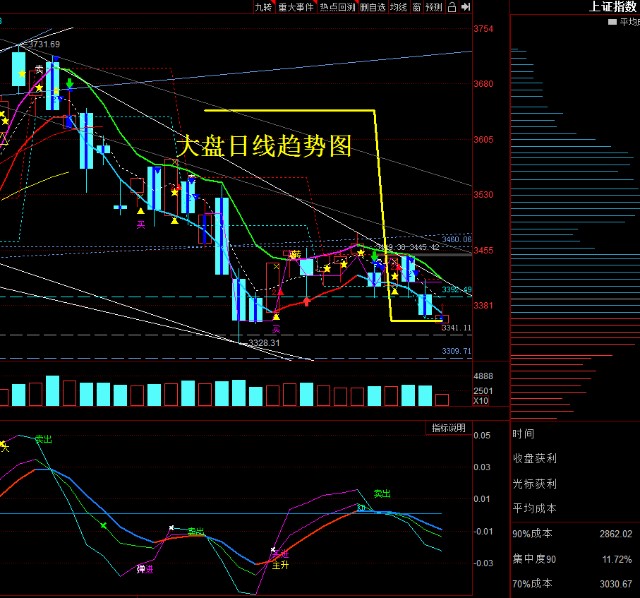This screenshot has width=640, height=598.
Task: Toggle the 平均 legend checkbox
Action: pos(610,21)
